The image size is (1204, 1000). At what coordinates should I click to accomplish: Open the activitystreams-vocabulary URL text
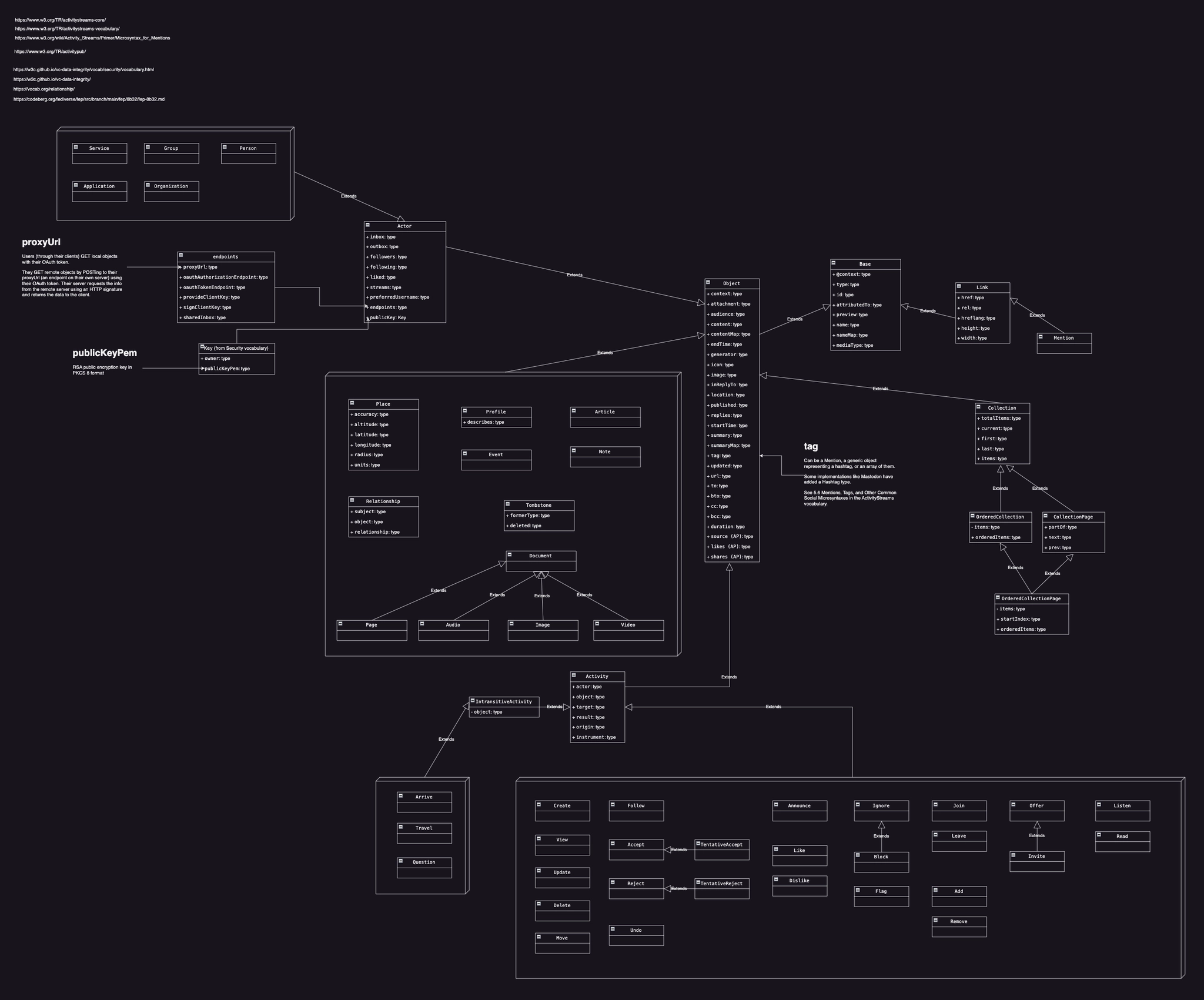(67, 28)
